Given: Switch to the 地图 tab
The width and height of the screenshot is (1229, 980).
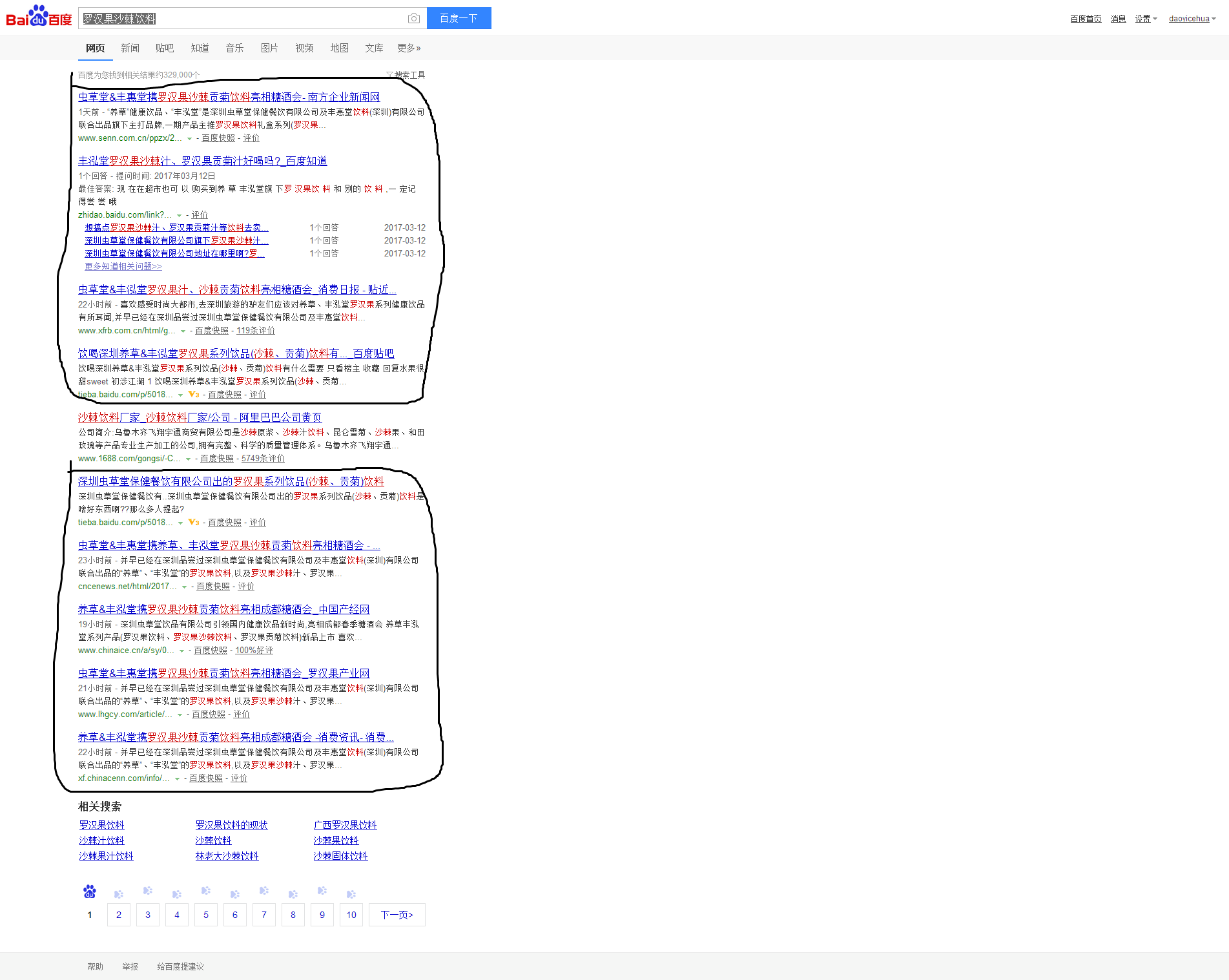Looking at the screenshot, I should [339, 48].
